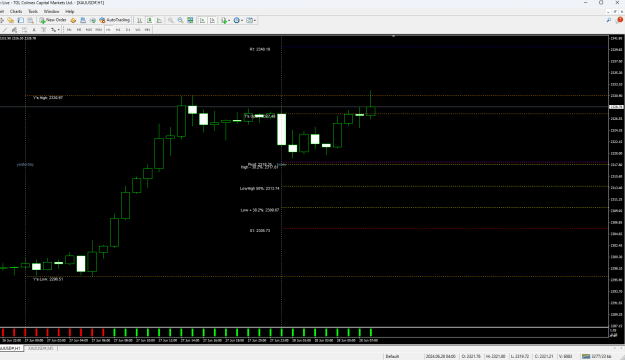This screenshot has width=625, height=360.
Task: Open the Tools menu
Action: tap(33, 12)
